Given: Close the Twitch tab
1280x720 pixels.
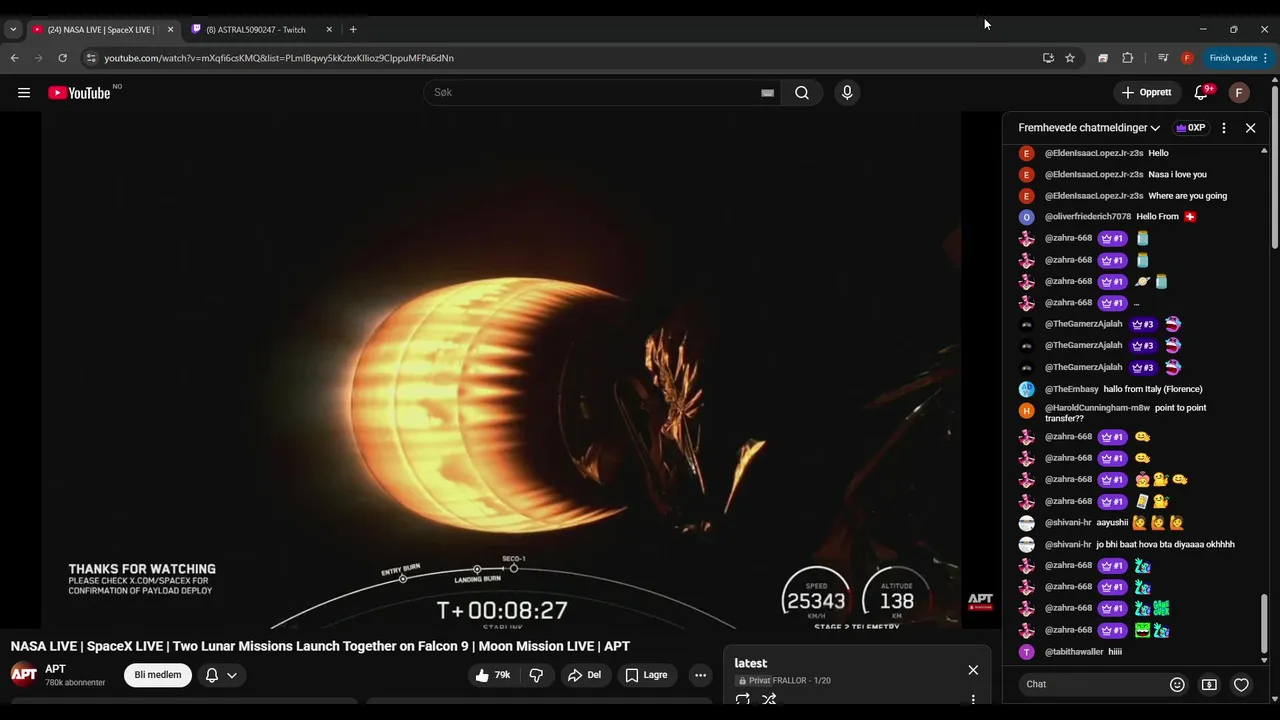Looking at the screenshot, I should (329, 29).
